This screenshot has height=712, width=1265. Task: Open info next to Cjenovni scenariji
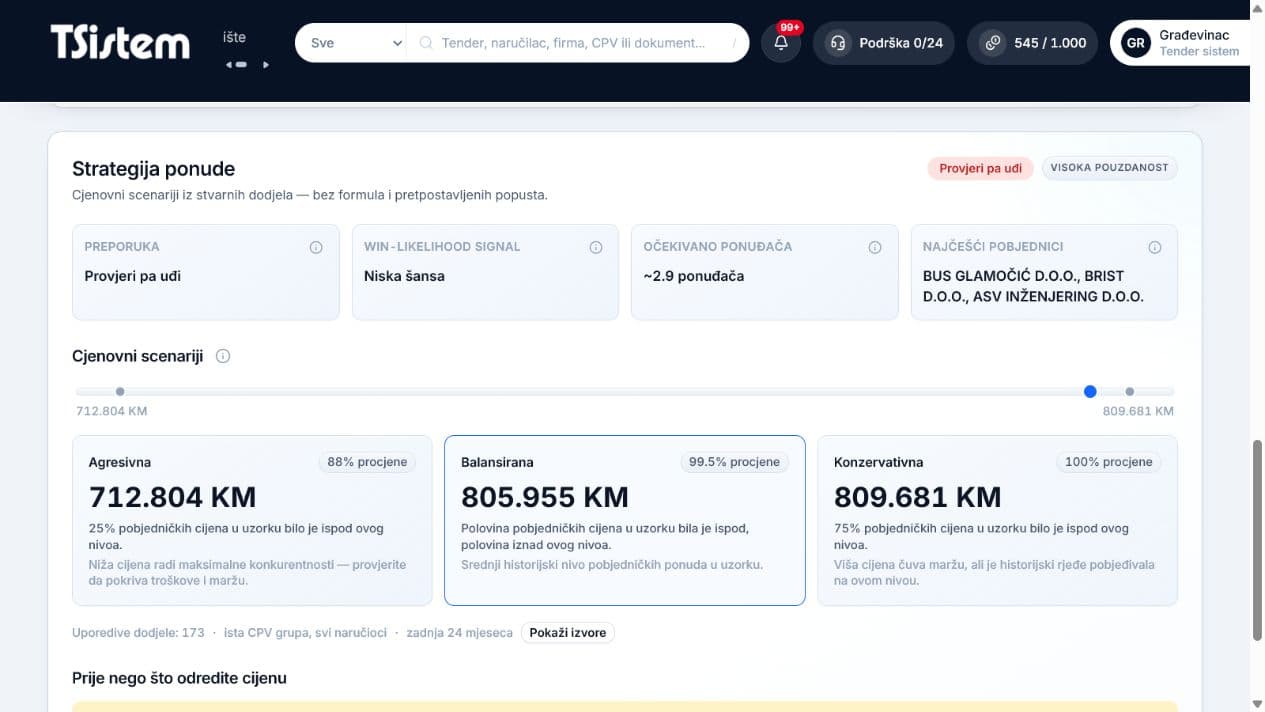(x=223, y=356)
